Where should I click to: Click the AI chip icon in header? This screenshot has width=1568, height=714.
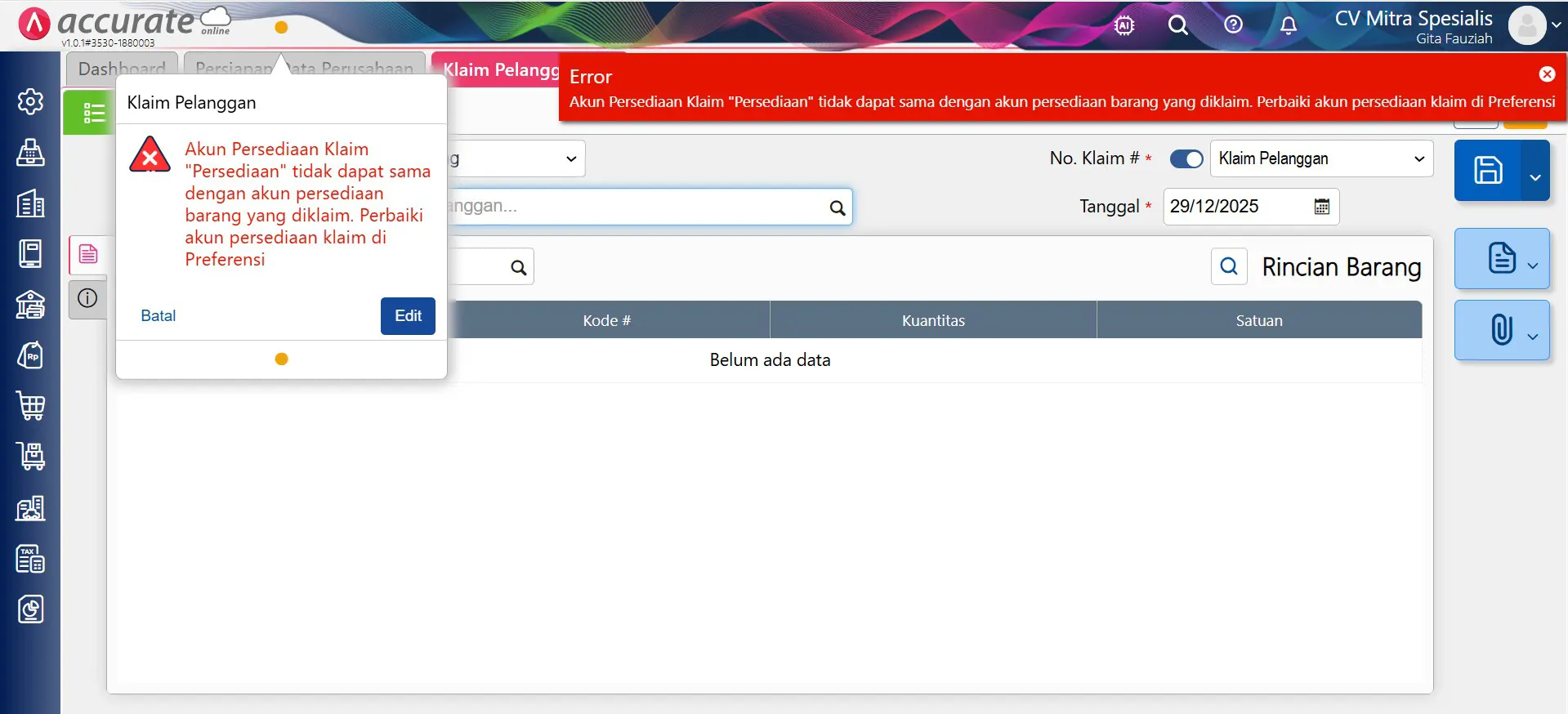tap(1124, 25)
